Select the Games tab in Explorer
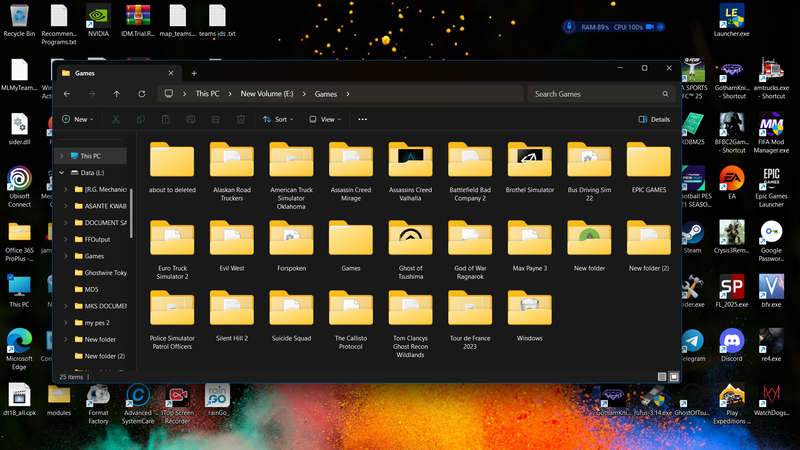This screenshot has width=800, height=450. 117,73
